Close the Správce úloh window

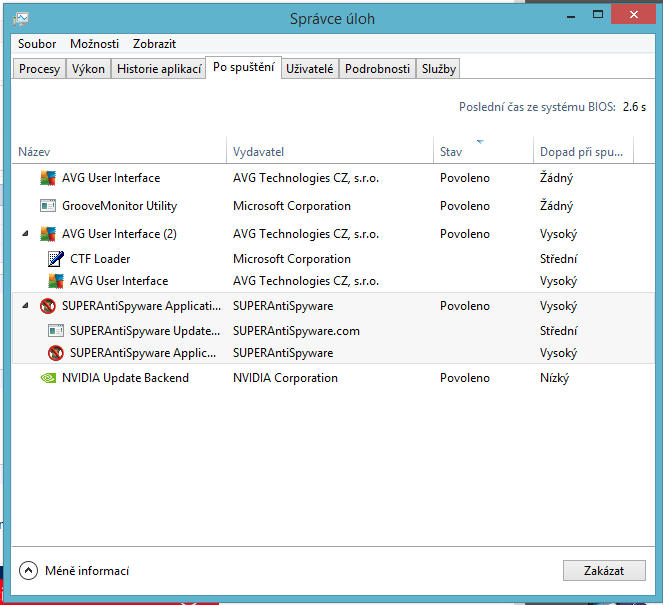tap(633, 15)
